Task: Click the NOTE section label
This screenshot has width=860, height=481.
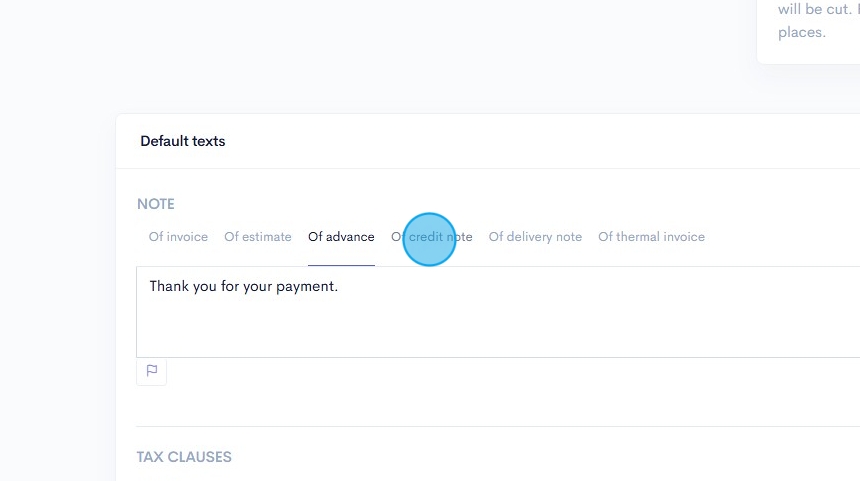Action: (156, 204)
